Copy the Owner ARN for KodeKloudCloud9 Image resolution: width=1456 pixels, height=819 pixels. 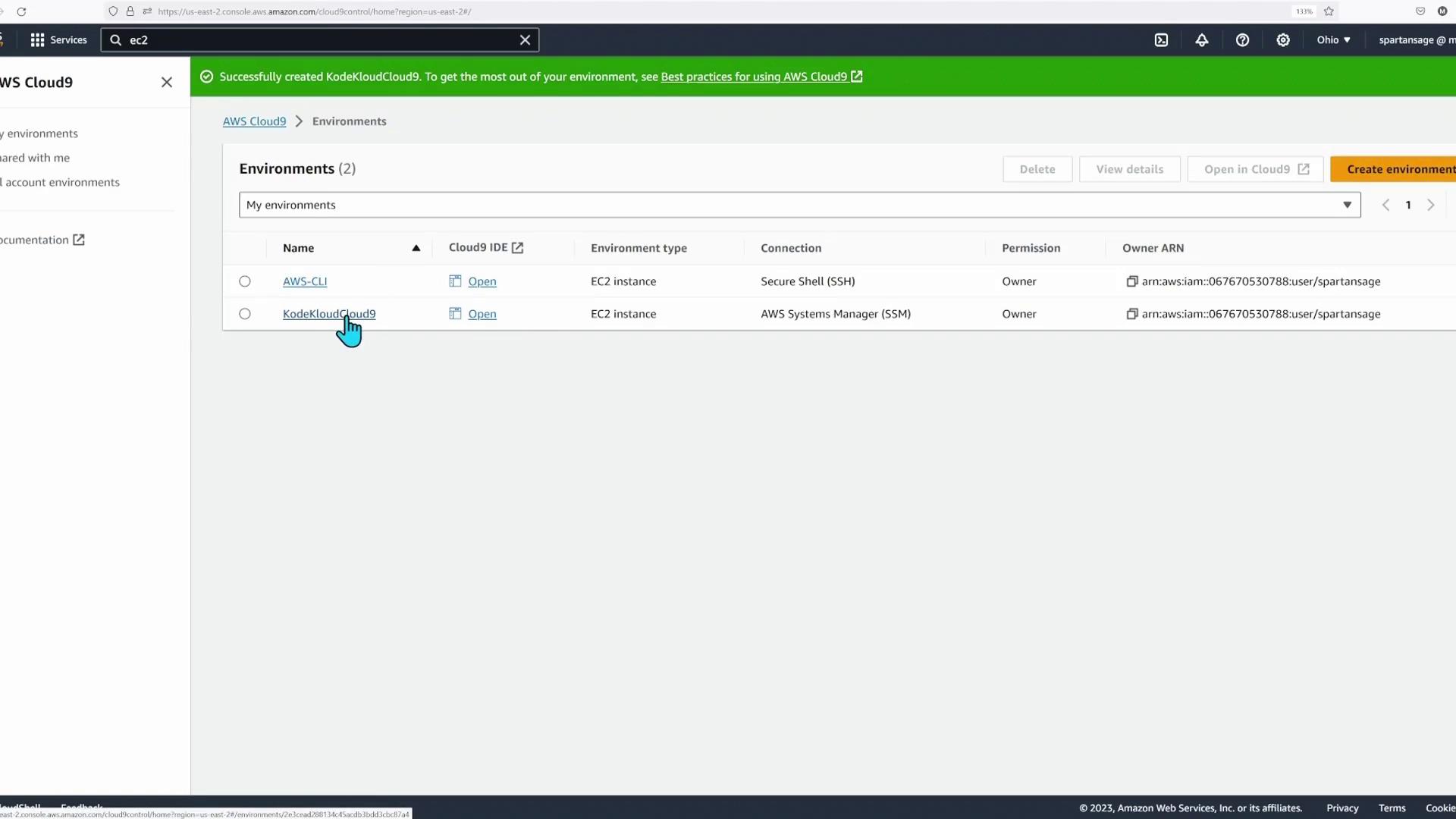tap(1131, 314)
